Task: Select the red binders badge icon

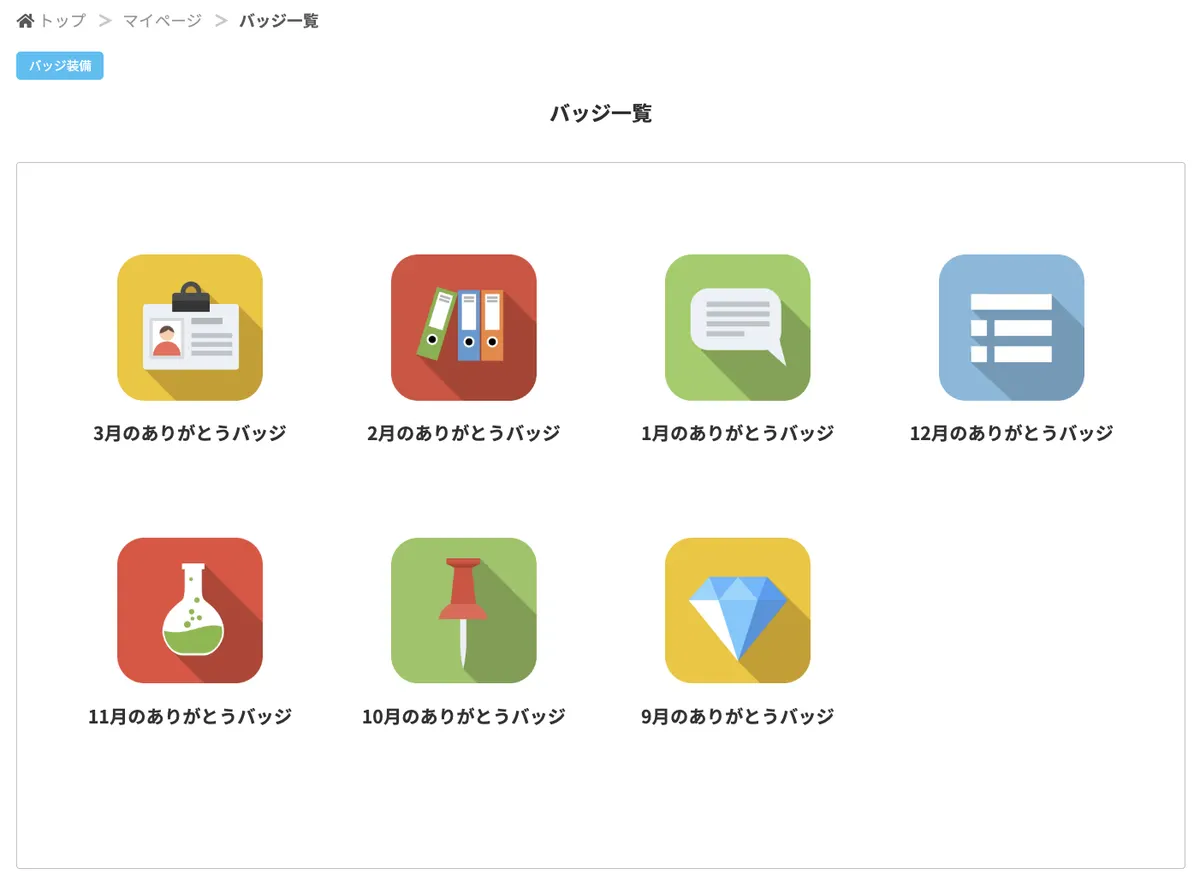Action: pos(464,327)
